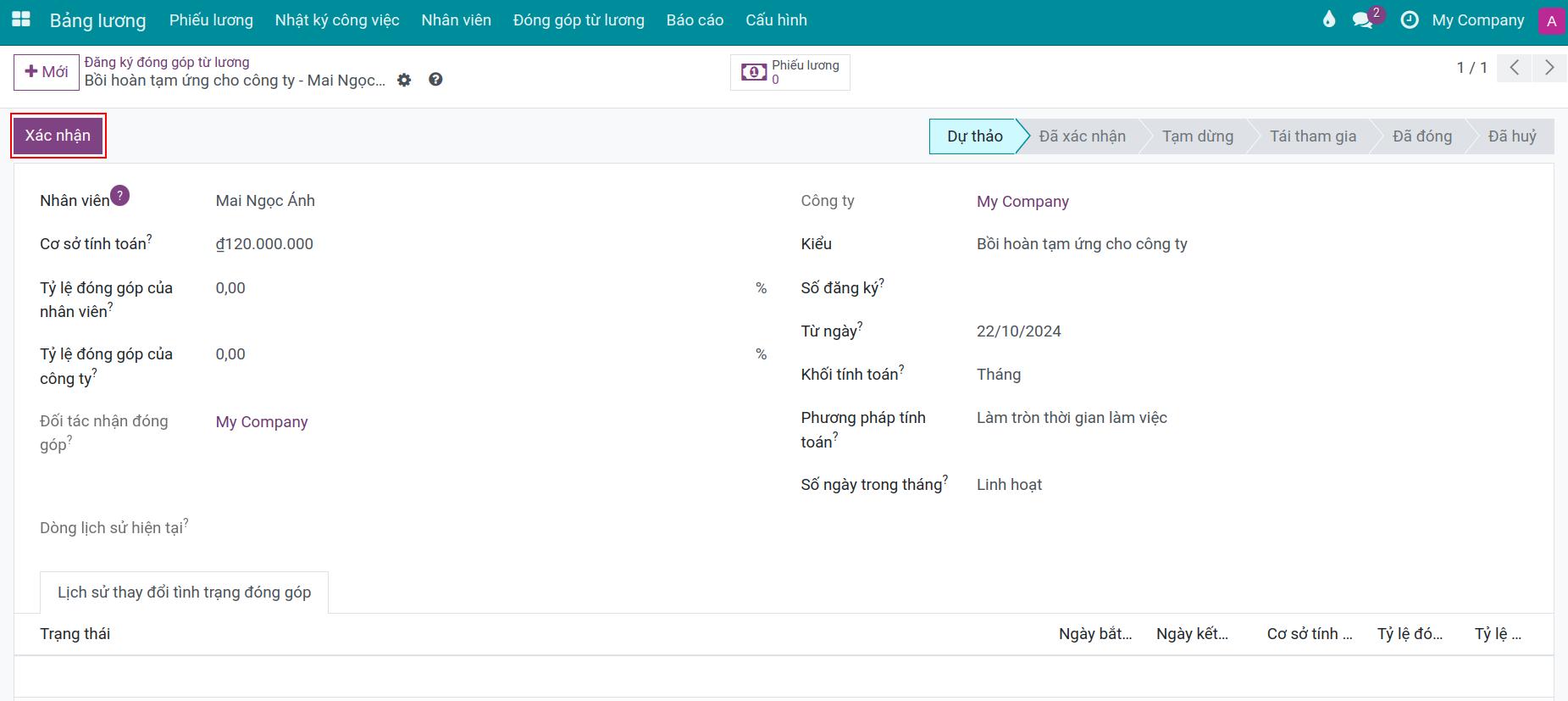Open the Nhân viên menu
The image size is (1568, 701).
coord(457,20)
